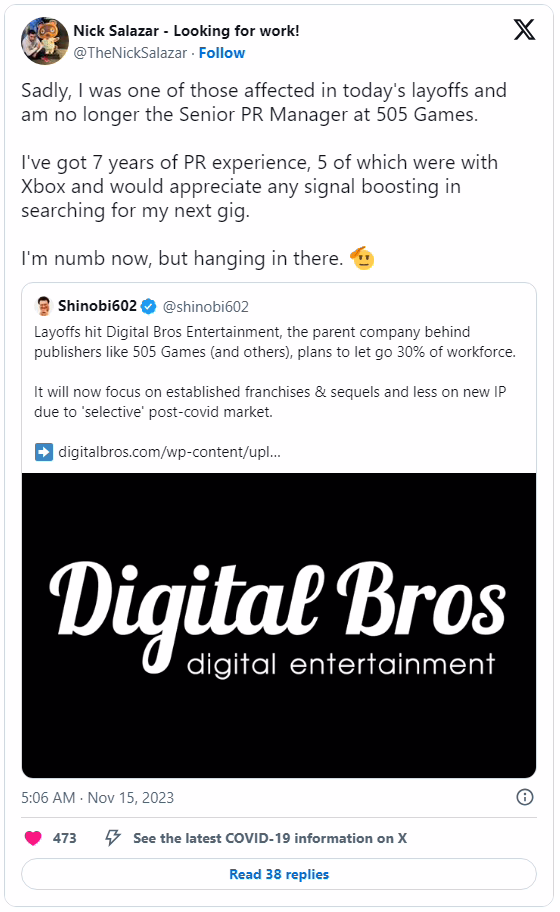
Task: Open the 5:06 AM Nov 15, 2023 timestamp
Action: (98, 797)
